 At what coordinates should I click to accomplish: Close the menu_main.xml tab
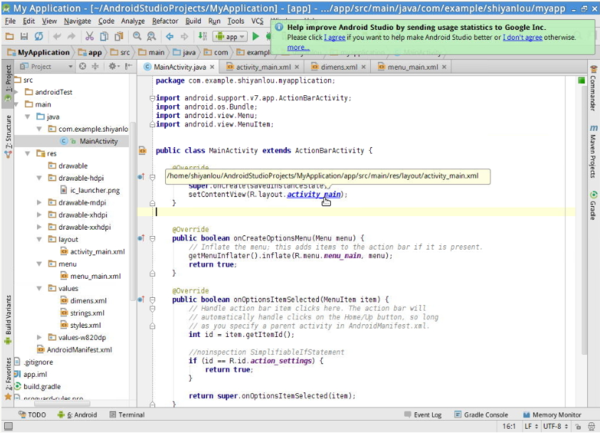pos(444,67)
